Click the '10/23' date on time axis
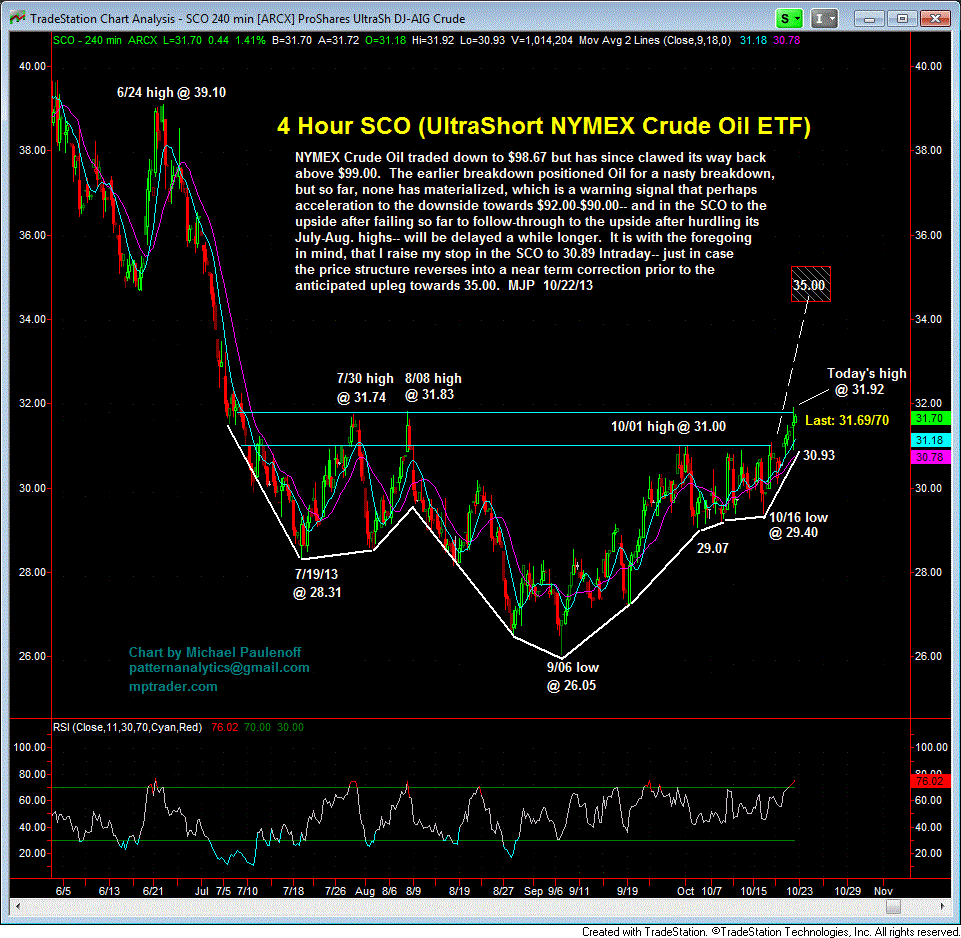961x938 pixels. pyautogui.click(x=799, y=891)
